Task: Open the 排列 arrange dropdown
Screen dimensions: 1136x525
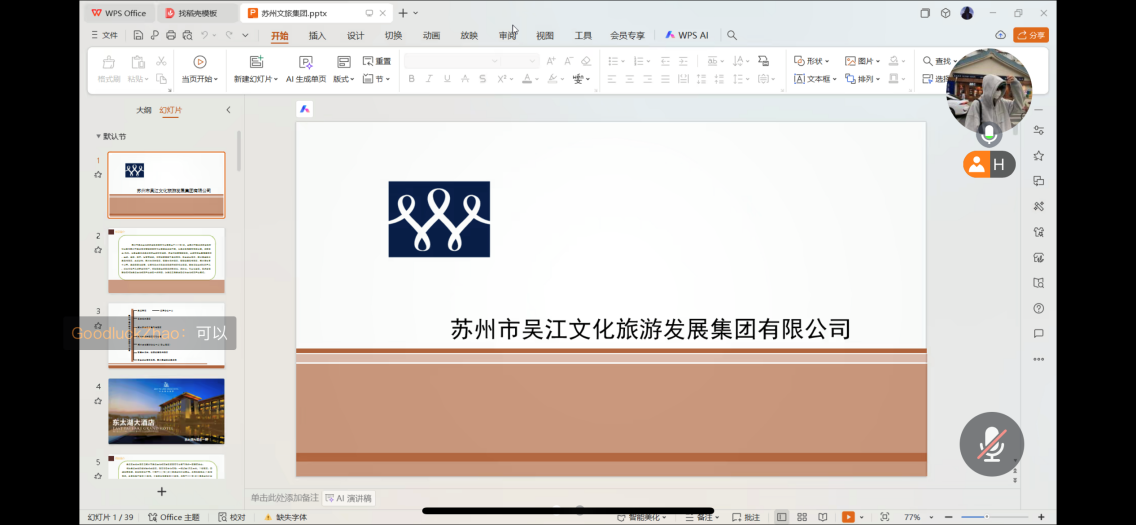Action: (x=863, y=79)
